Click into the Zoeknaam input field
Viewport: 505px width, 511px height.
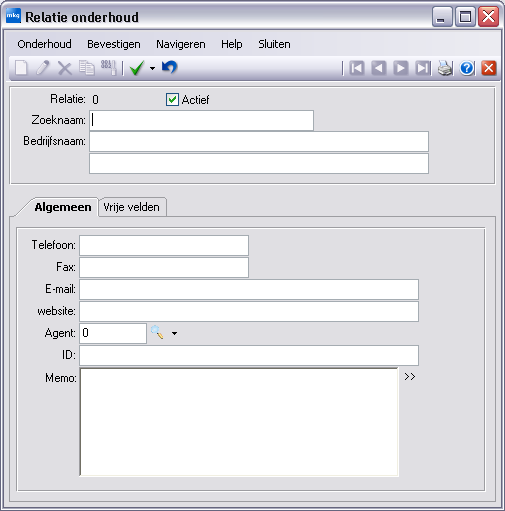pos(201,120)
